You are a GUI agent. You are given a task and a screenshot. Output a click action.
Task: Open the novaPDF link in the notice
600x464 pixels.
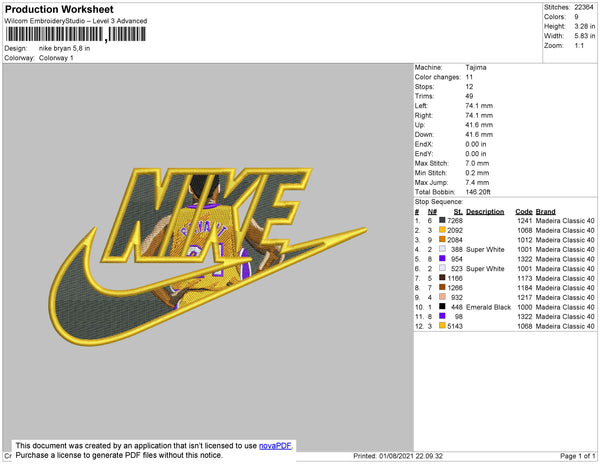click(275, 446)
